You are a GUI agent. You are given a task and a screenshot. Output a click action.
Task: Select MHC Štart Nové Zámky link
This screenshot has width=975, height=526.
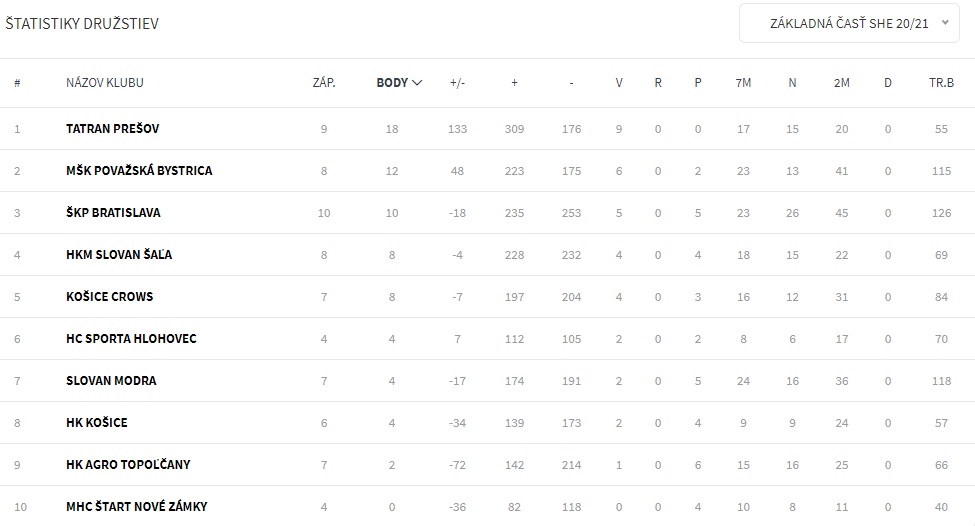[137, 507]
